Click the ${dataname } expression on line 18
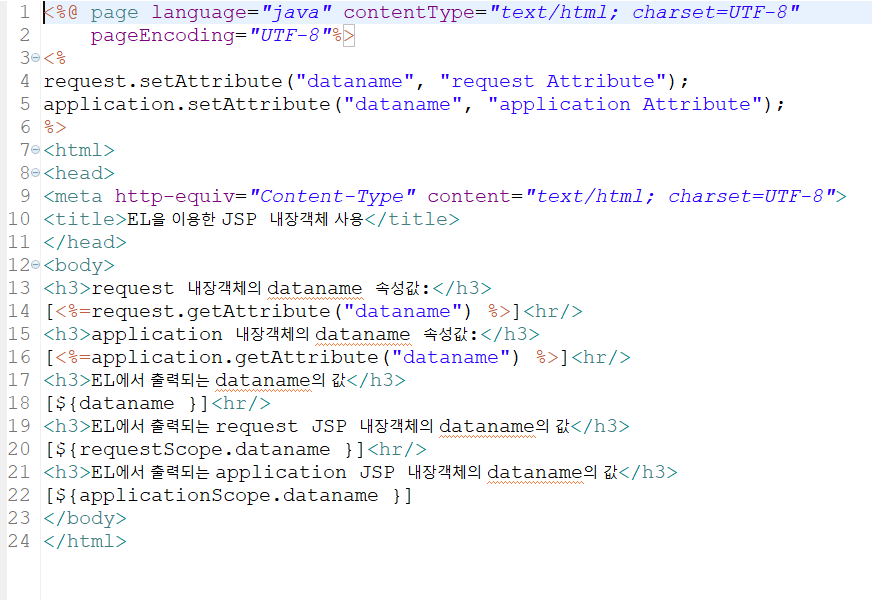Viewport: 872px width, 600px height. 127,403
